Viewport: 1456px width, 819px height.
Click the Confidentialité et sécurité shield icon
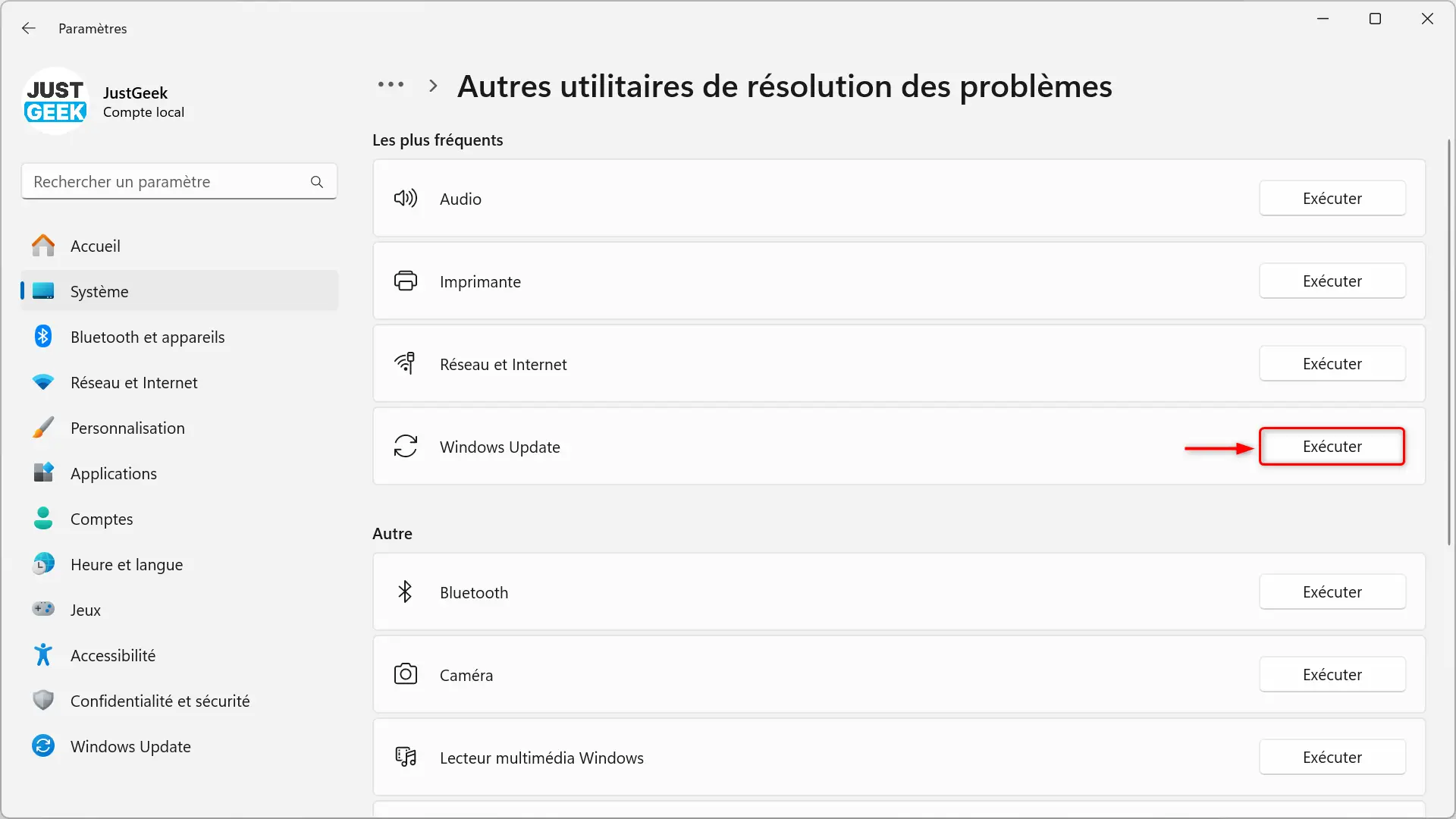pos(43,701)
